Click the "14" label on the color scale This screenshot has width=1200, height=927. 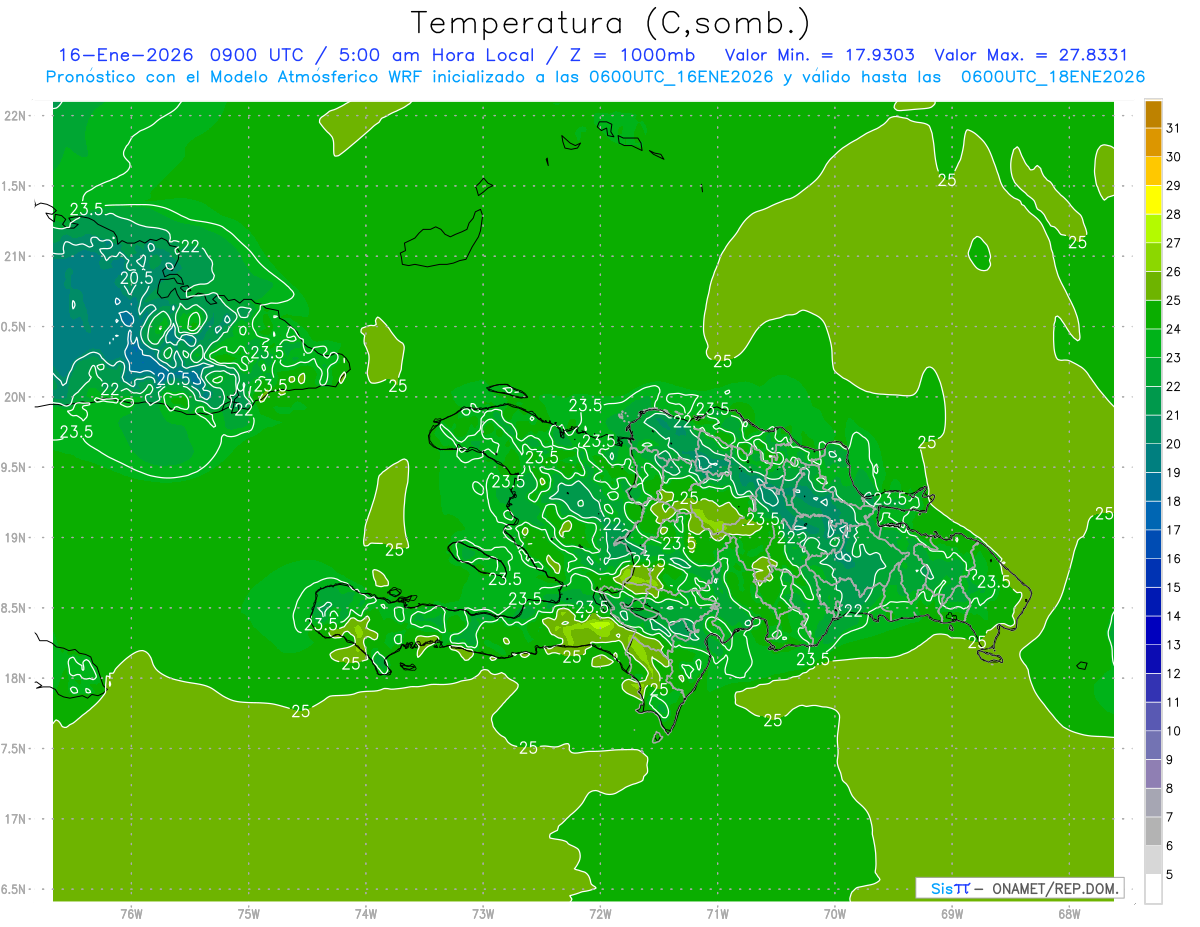click(x=1173, y=616)
